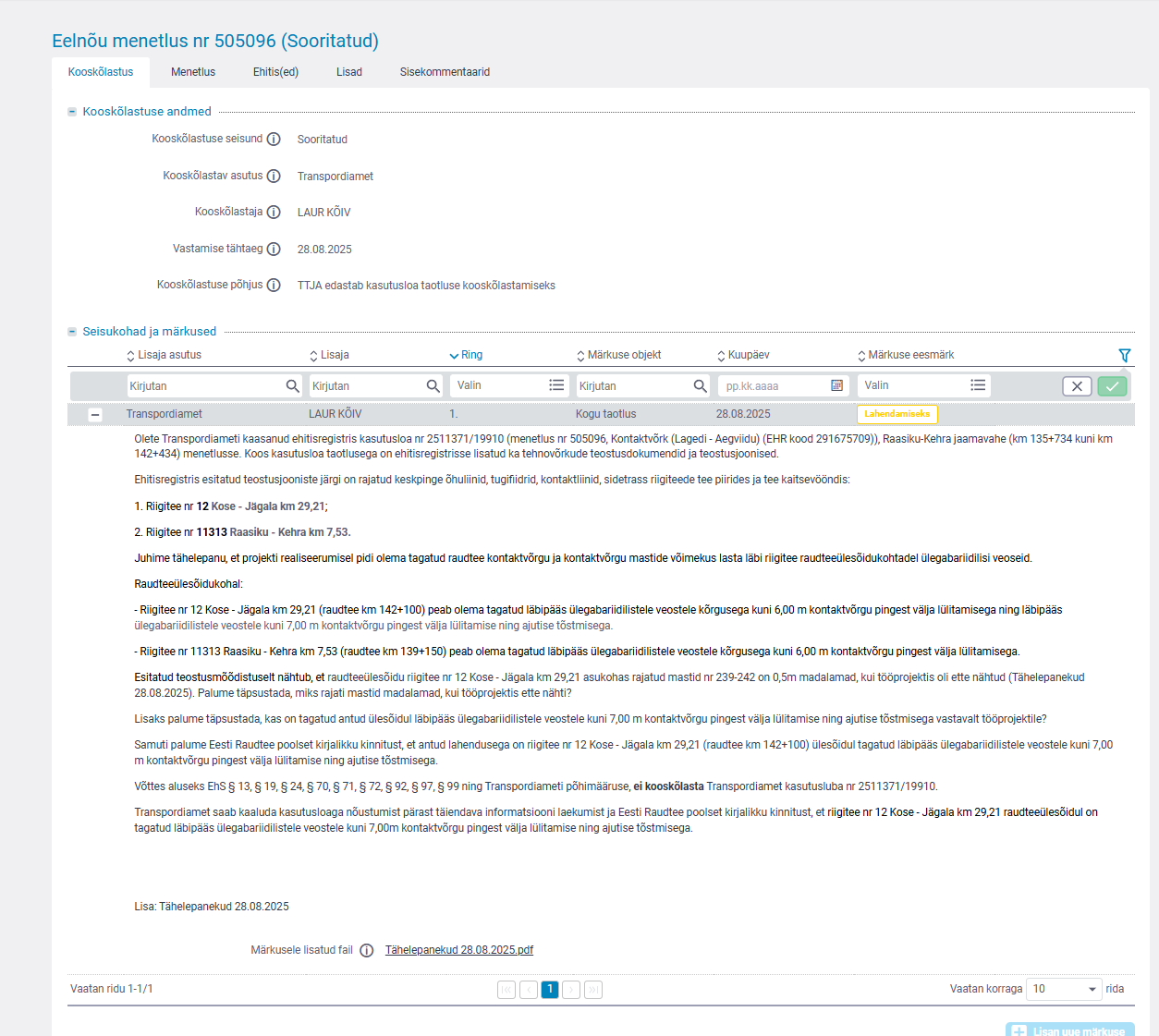
Task: Show info for Märkusele lisatud fail
Action: [x=367, y=951]
